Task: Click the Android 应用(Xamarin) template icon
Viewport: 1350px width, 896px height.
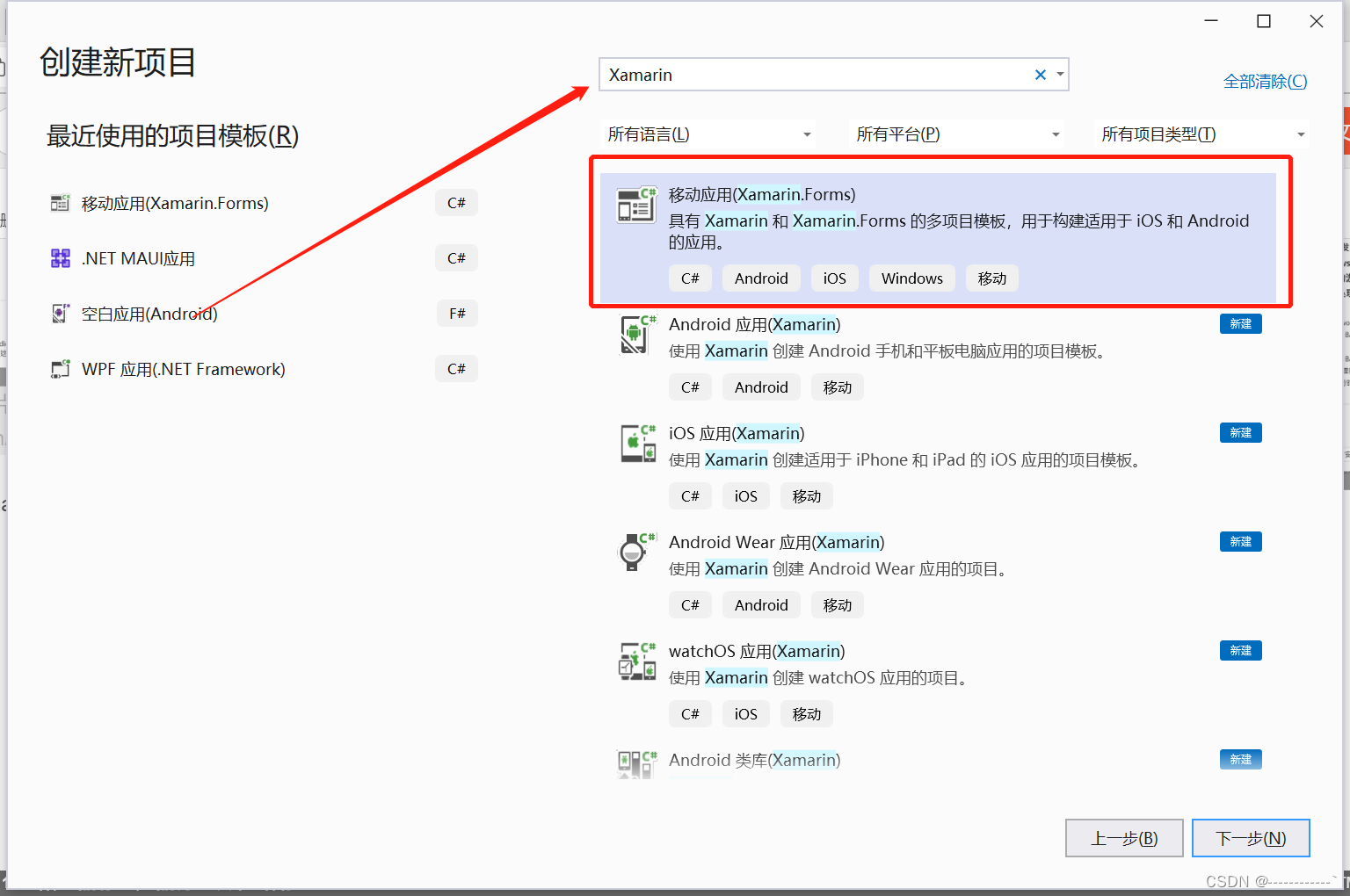Action: point(636,335)
